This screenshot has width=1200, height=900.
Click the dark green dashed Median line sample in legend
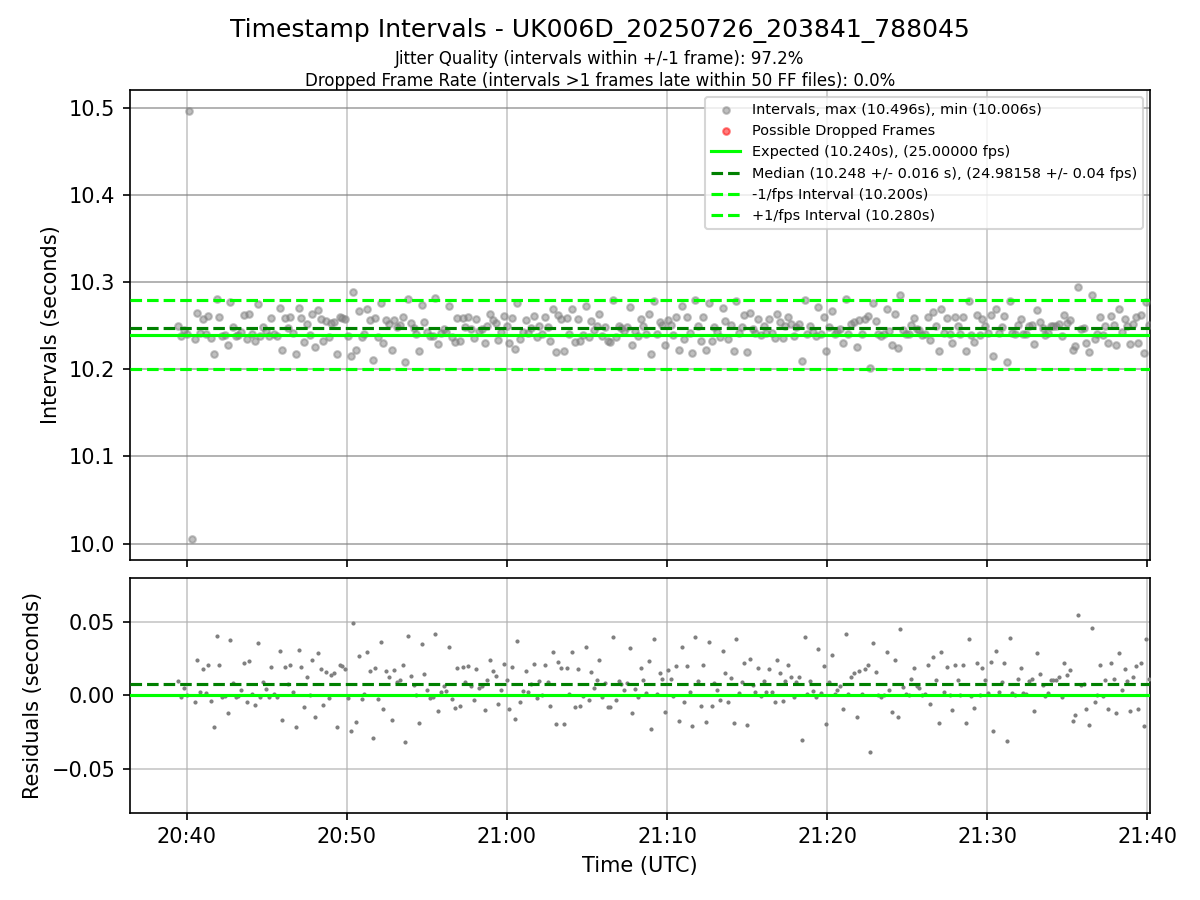pos(726,173)
